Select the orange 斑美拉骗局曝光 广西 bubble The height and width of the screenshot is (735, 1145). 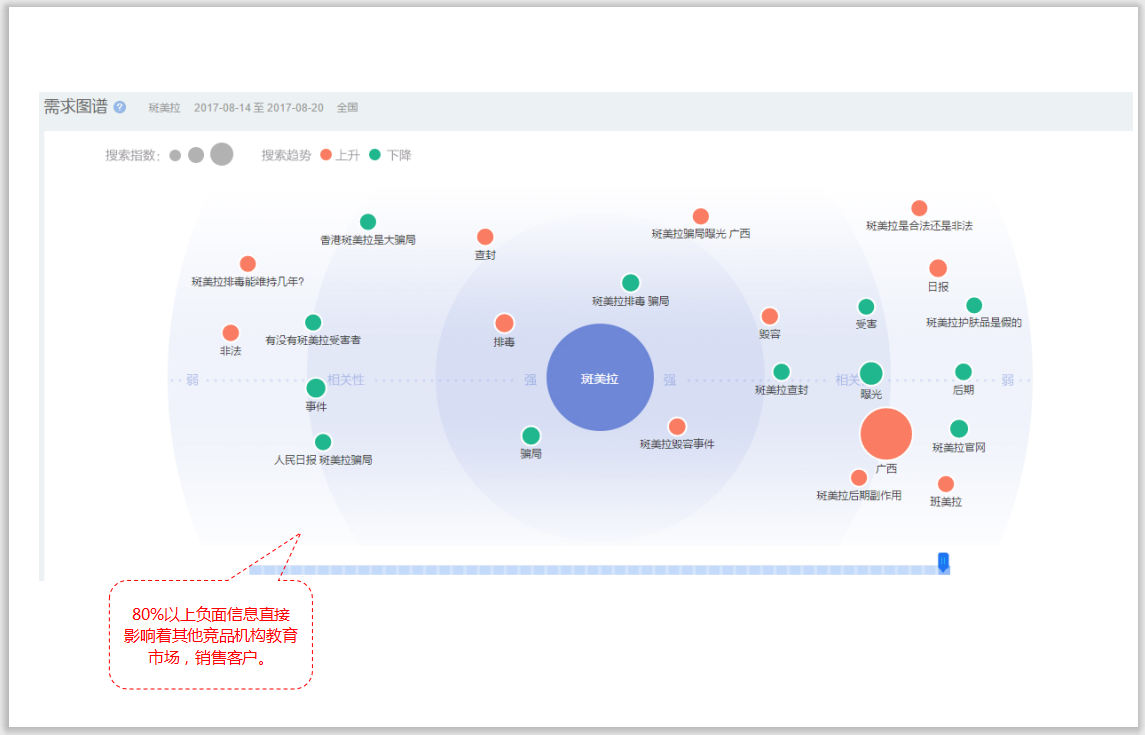(700, 216)
